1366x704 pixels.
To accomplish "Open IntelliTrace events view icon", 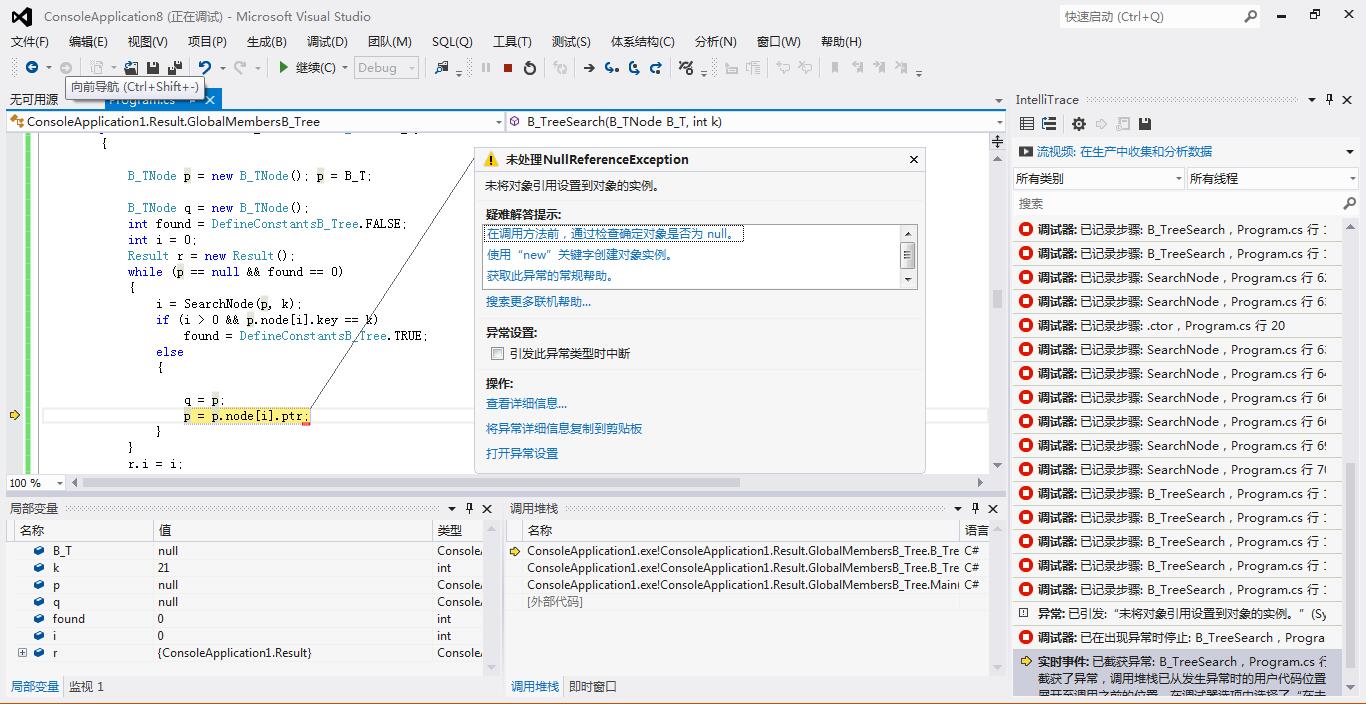I will [x=1026, y=124].
